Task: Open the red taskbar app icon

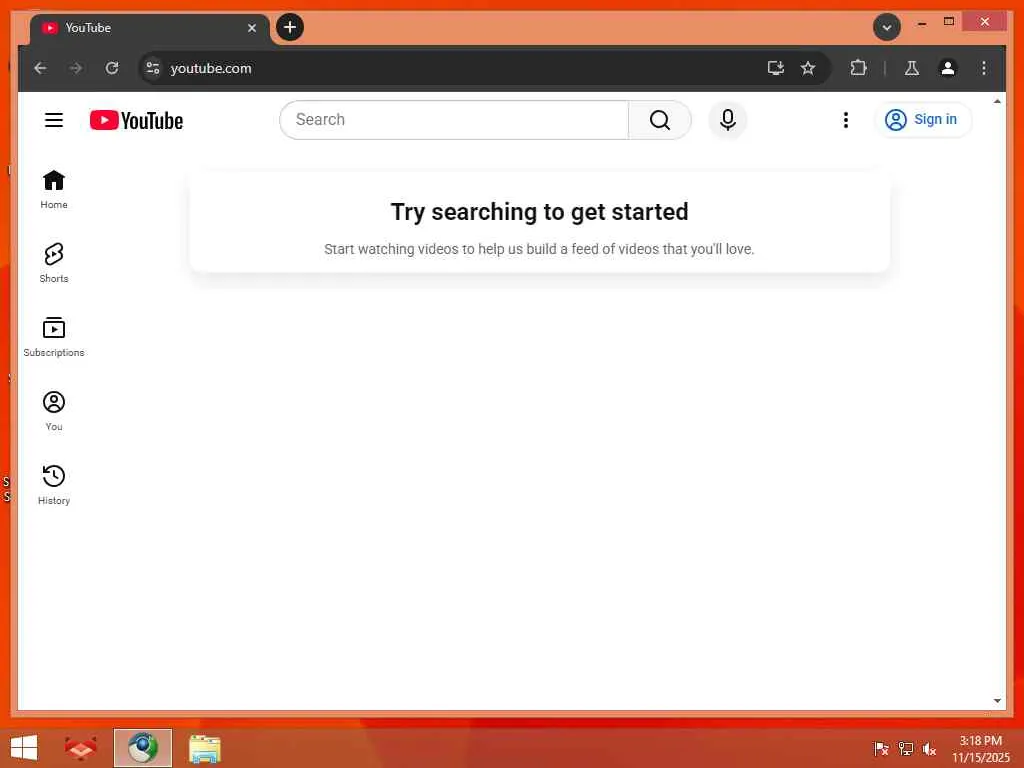Action: click(81, 748)
